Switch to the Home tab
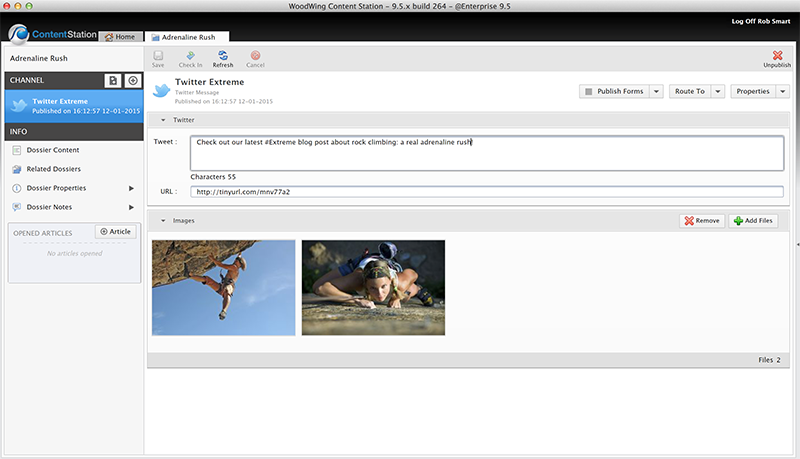The image size is (800, 459). tap(119, 37)
